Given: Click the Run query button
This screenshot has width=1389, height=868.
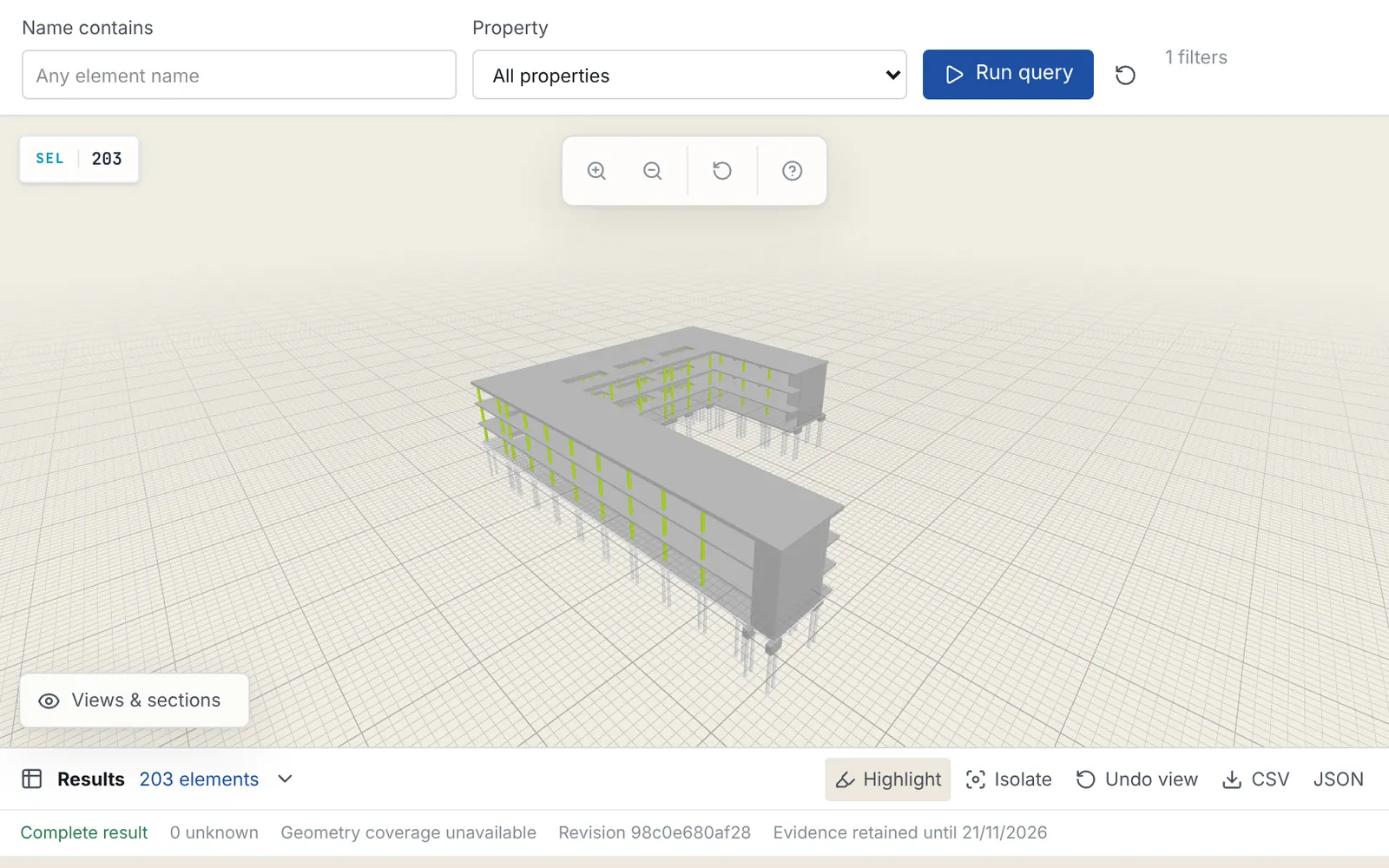Looking at the screenshot, I should tap(1008, 75).
